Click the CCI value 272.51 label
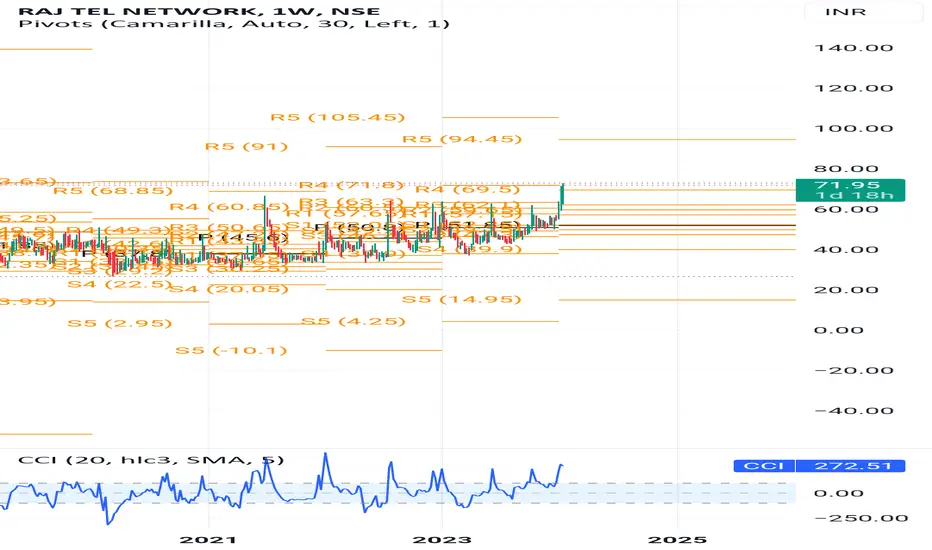The width and height of the screenshot is (932, 550). (x=851, y=466)
